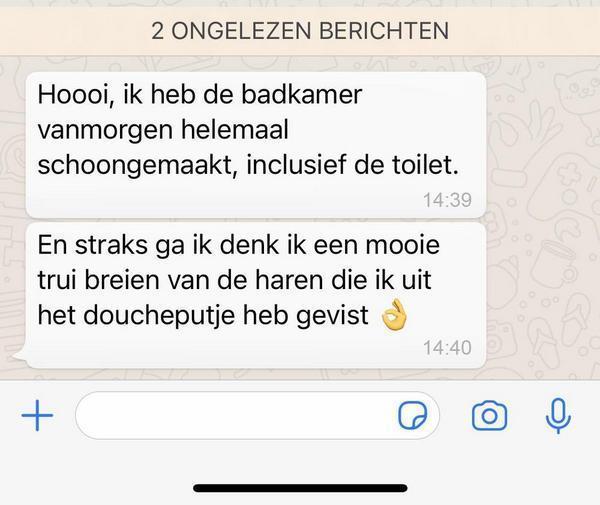Tap the 2 ONGELEZEN BERICHTEN banner
This screenshot has height=505, width=600.
(300, 31)
